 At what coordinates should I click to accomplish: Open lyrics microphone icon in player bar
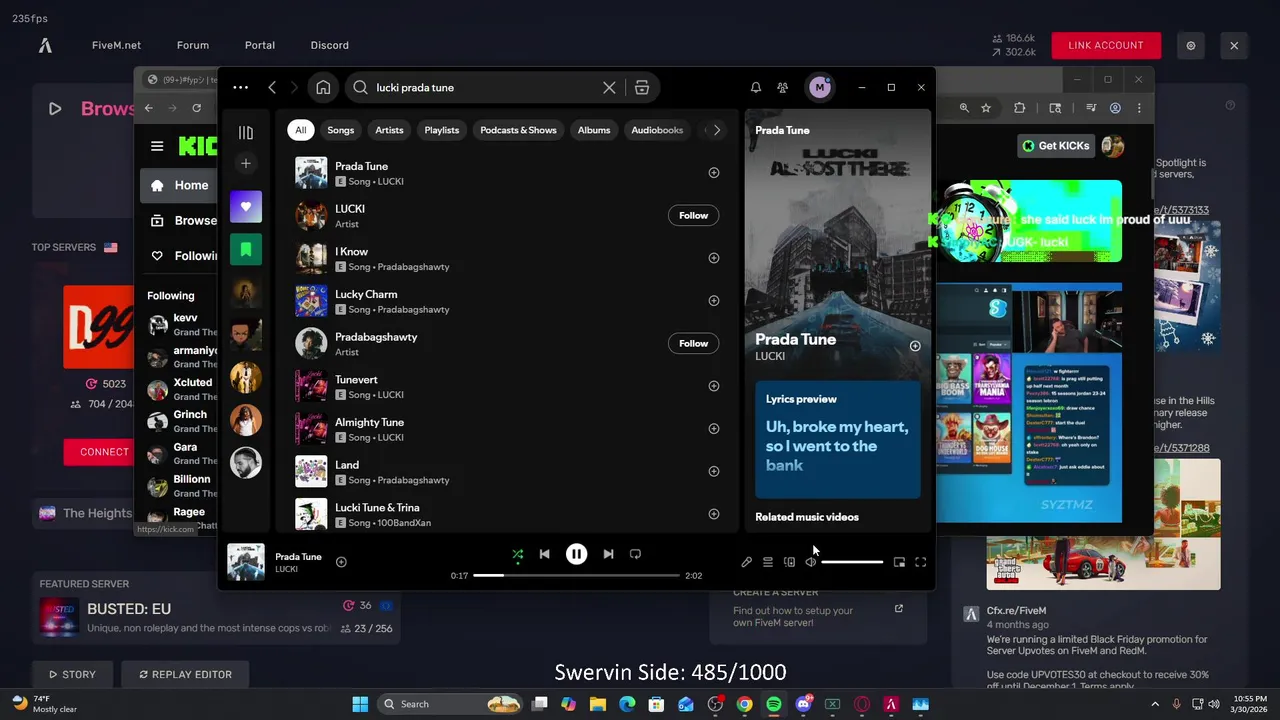746,562
